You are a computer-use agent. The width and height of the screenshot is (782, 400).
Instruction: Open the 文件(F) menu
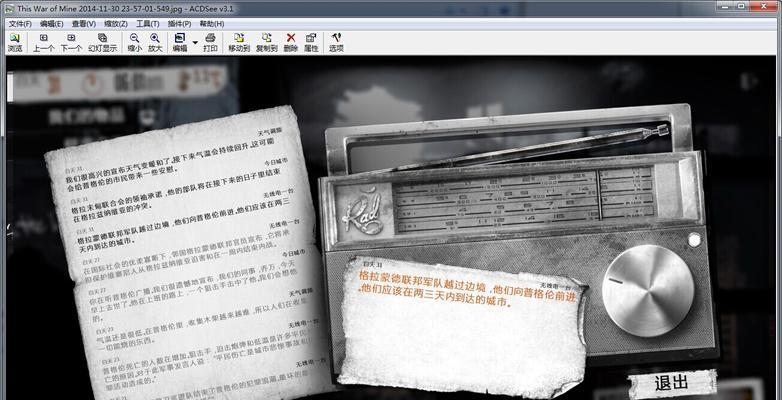point(20,23)
